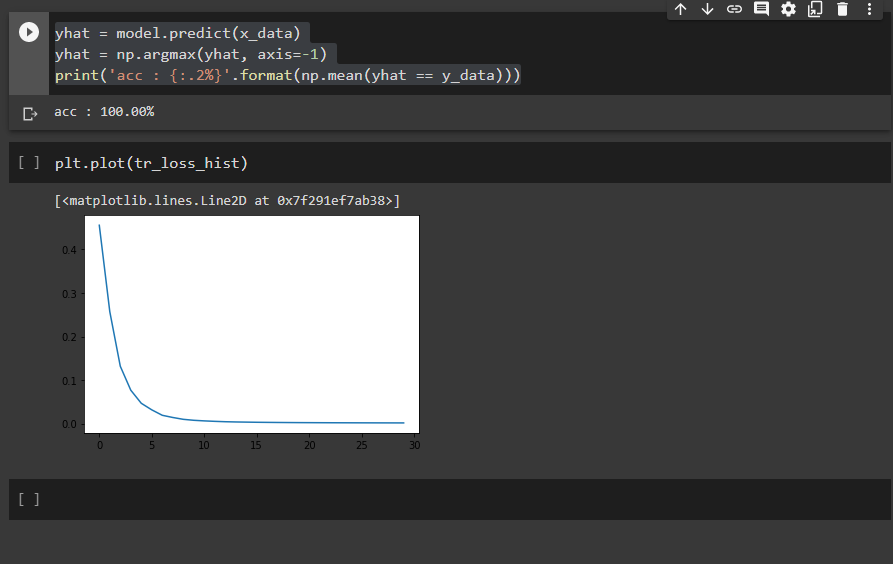
Task: Delete the cell with trash icon
Action: click(842, 9)
